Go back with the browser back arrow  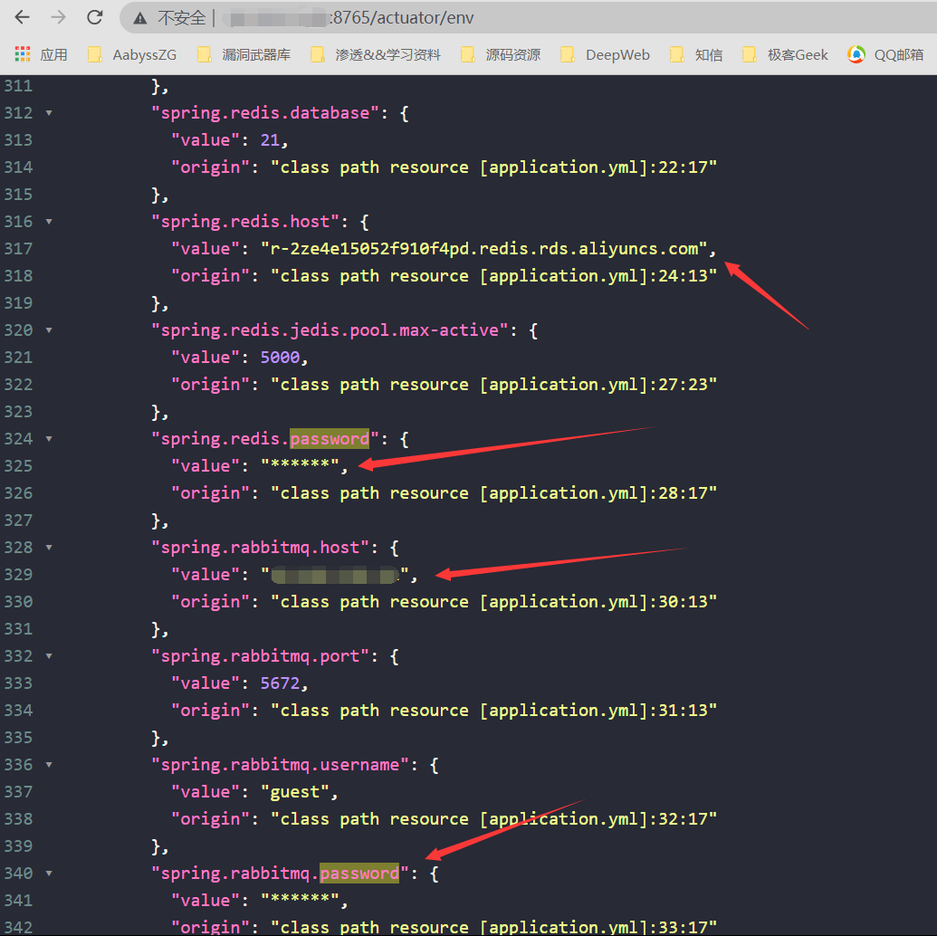click(22, 17)
